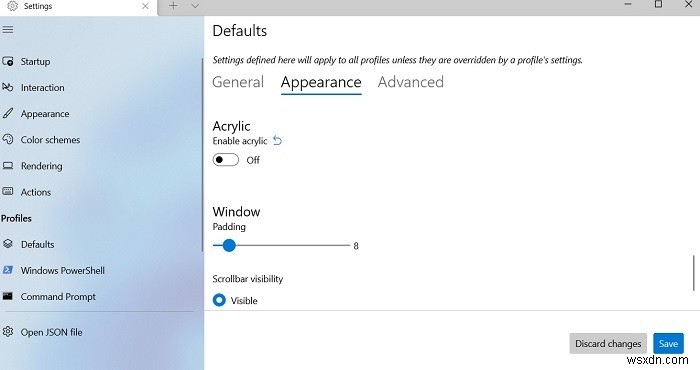Click the Save button
The image size is (700, 370).
[x=668, y=343]
